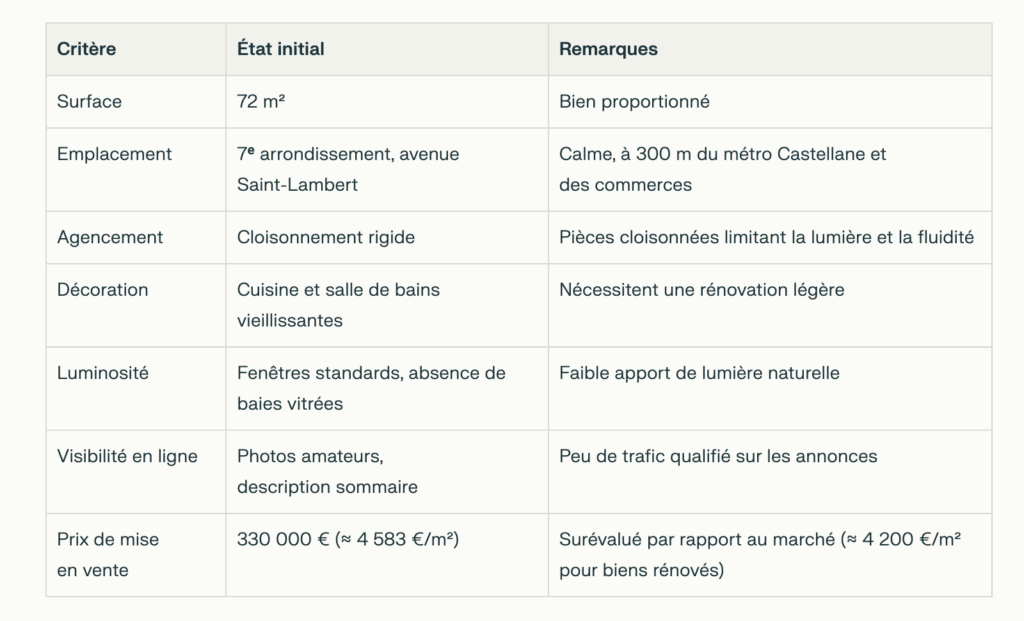Click the 330 000 € price cell

click(x=348, y=539)
